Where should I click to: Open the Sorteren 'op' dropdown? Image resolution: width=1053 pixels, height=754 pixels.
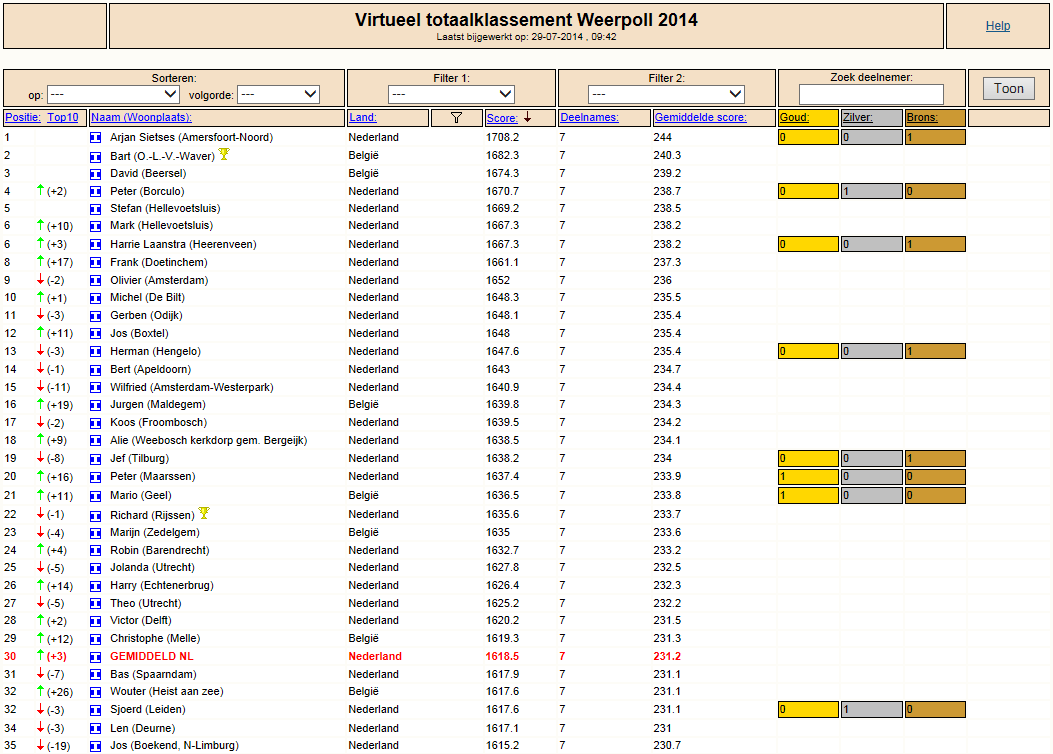click(113, 95)
